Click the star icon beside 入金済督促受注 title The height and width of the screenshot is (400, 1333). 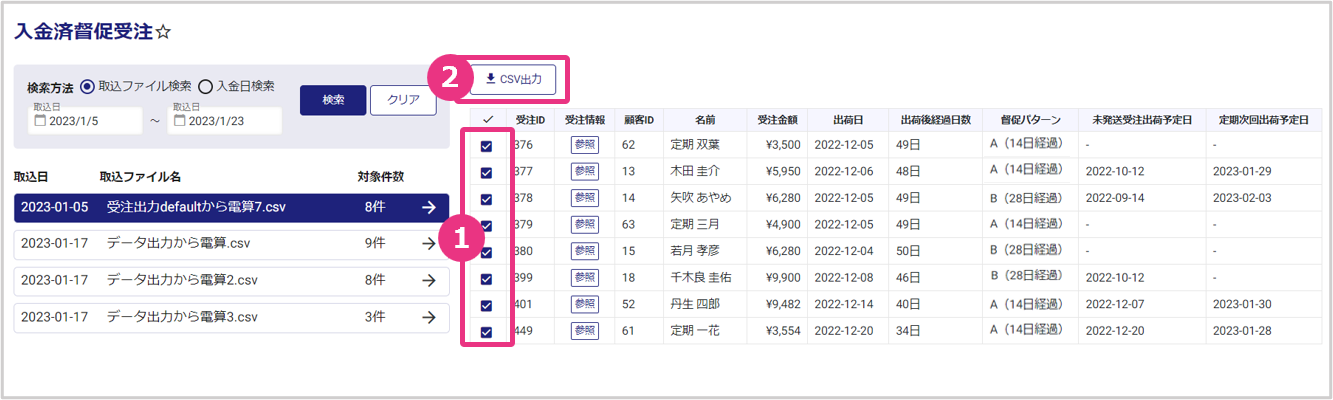(x=163, y=32)
